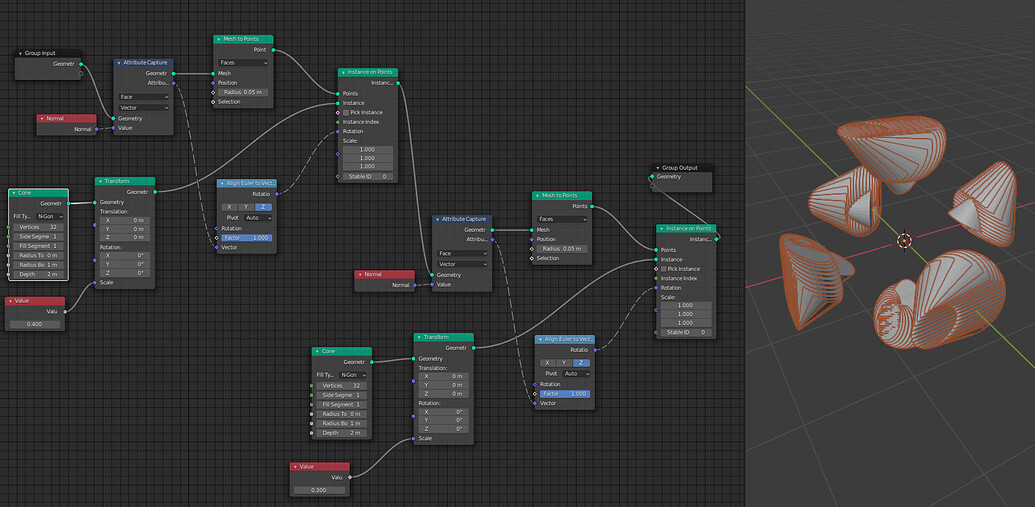
Task: Click first Scale 1.000 field in the first Instance on Points
Action: (x=368, y=149)
